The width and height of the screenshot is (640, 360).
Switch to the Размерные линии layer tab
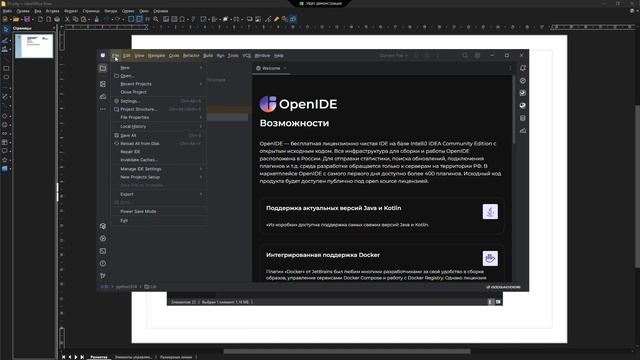tap(176, 357)
